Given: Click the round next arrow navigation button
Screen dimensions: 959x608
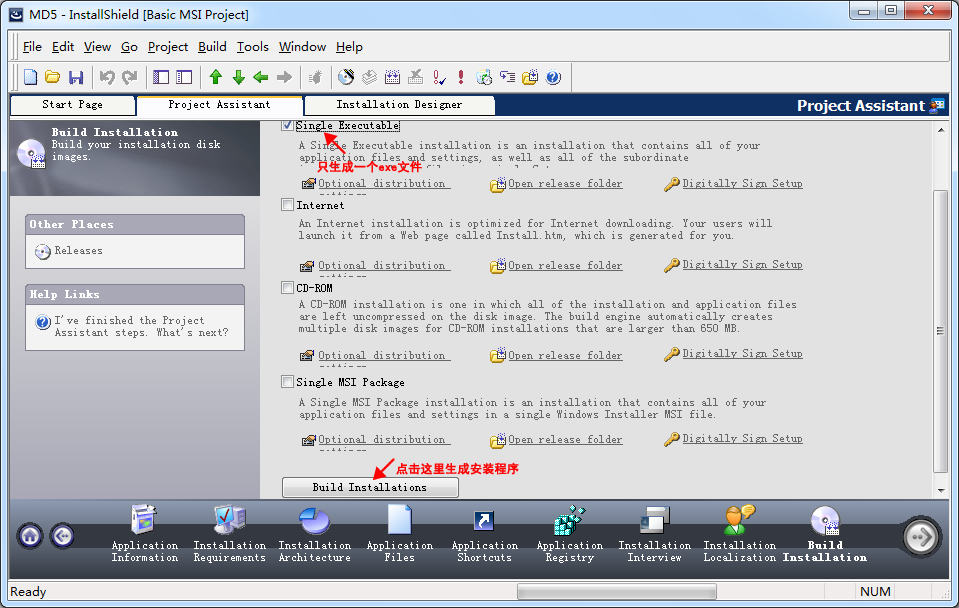Looking at the screenshot, I should (x=921, y=537).
